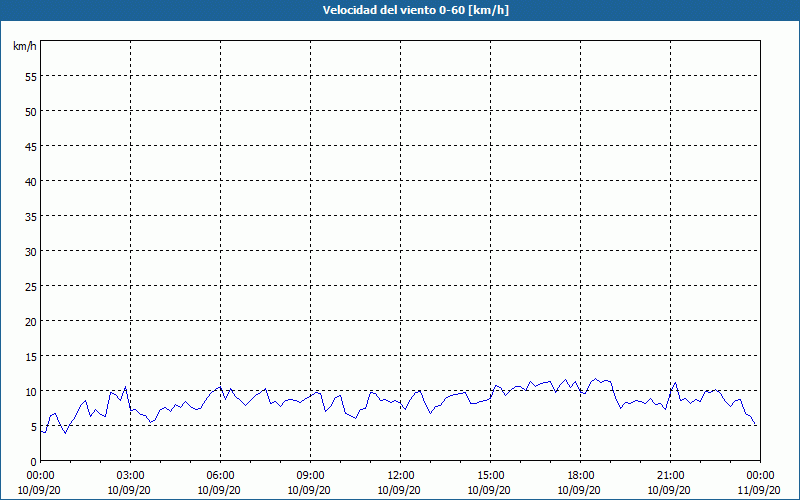Select the y-axis value 30

31,252
